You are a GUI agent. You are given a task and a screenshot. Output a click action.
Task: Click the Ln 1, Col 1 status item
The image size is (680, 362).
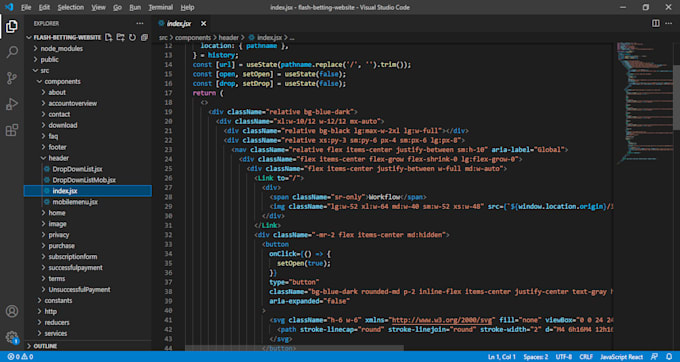point(502,357)
